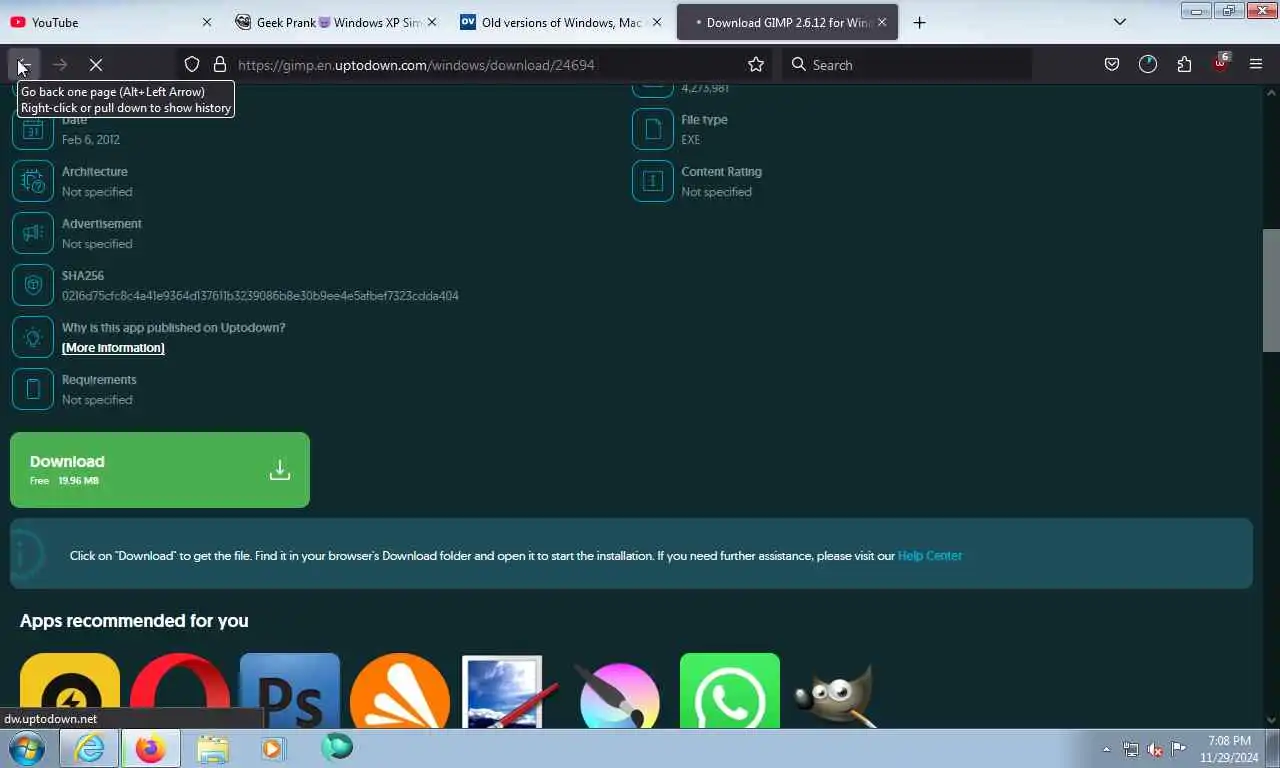Open the circular clock toolbar icon
Viewport: 1280px width, 768px height.
tap(1148, 64)
